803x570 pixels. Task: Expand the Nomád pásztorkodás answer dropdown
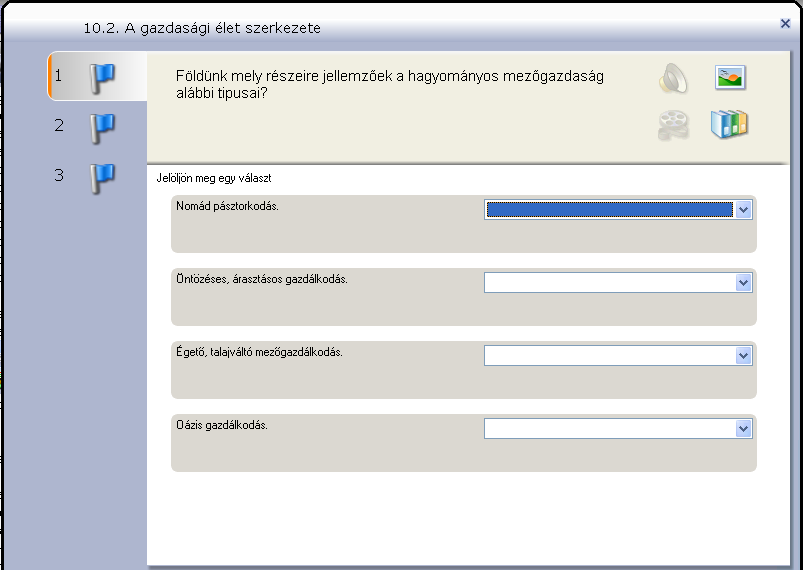pyautogui.click(x=743, y=210)
